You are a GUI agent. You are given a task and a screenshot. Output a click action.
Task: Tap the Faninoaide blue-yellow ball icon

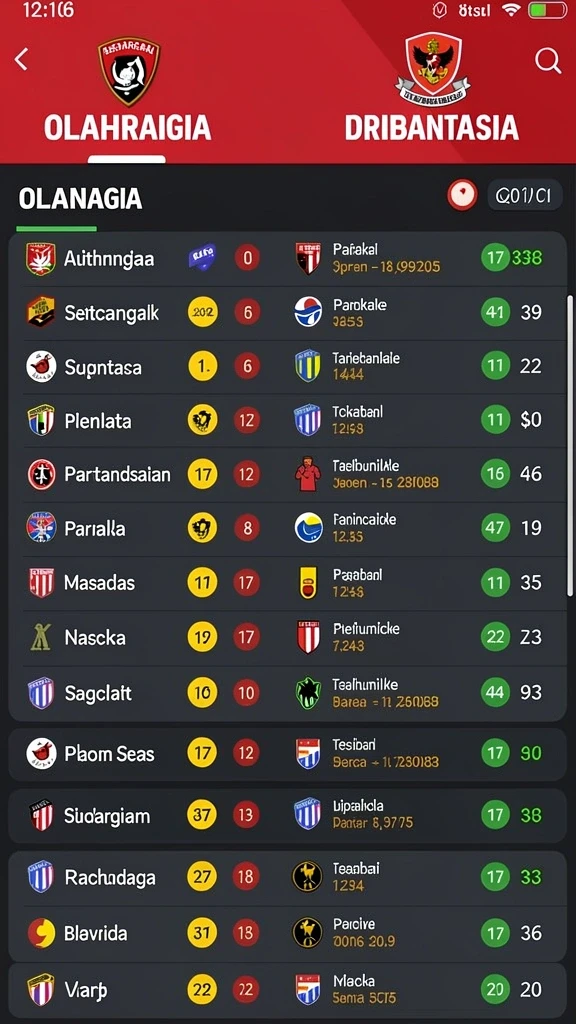pos(308,528)
